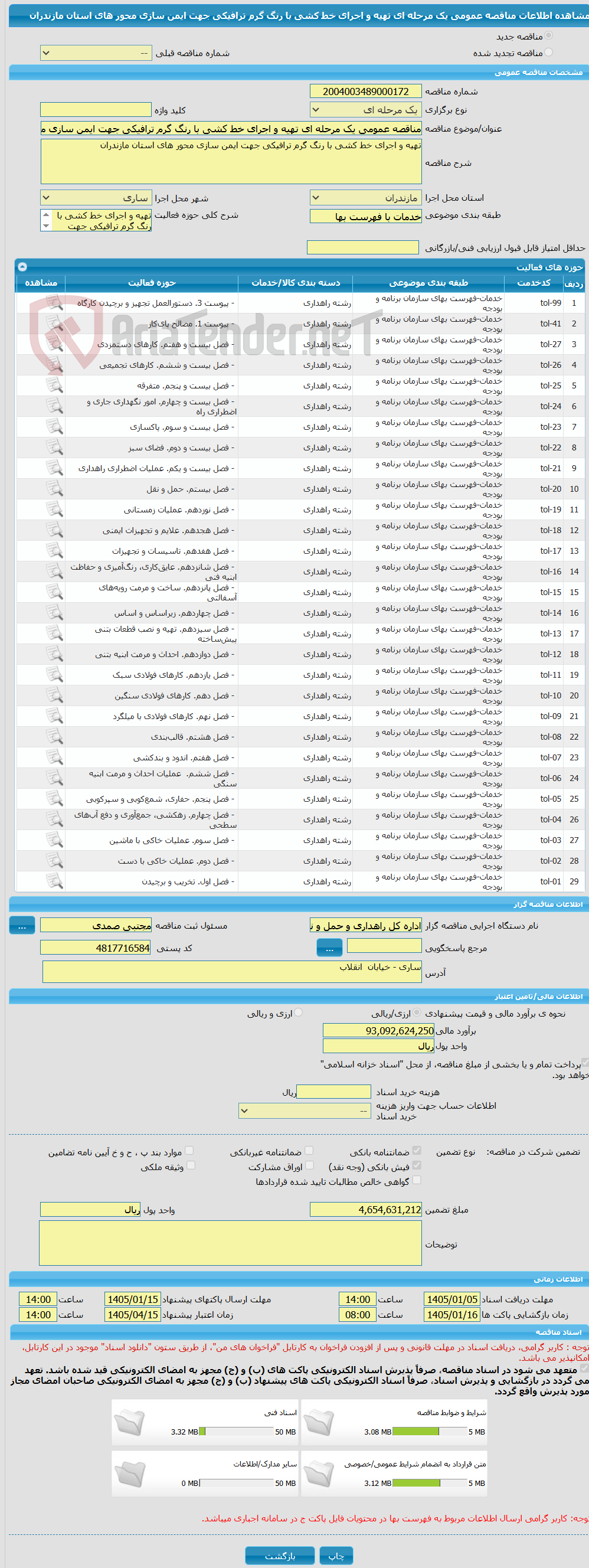Open view icon for row tol-25
Viewport: 589px width, 1568px height.
coord(55,386)
